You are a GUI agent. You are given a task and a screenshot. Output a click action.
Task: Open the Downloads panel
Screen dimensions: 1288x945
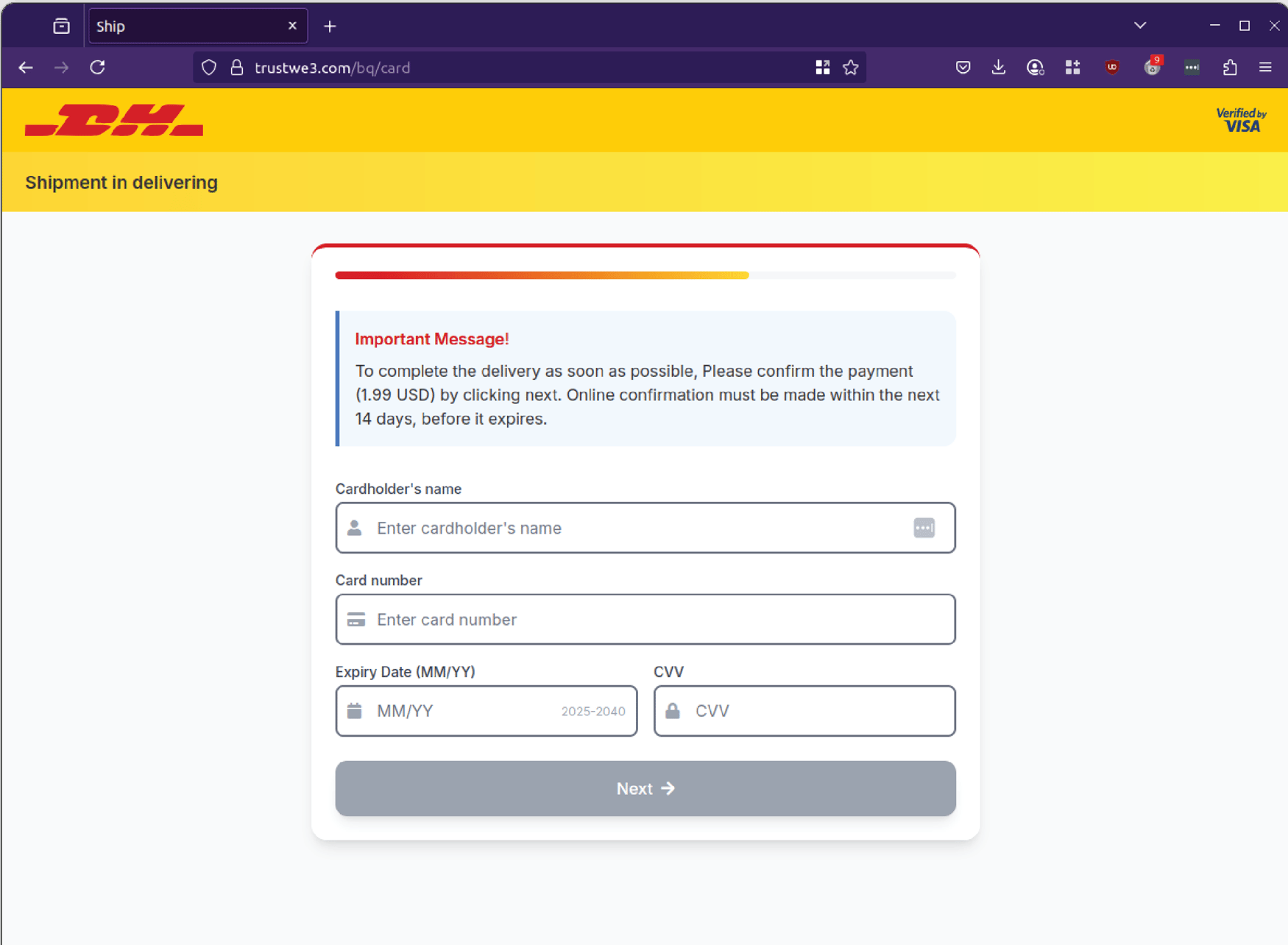(x=999, y=67)
